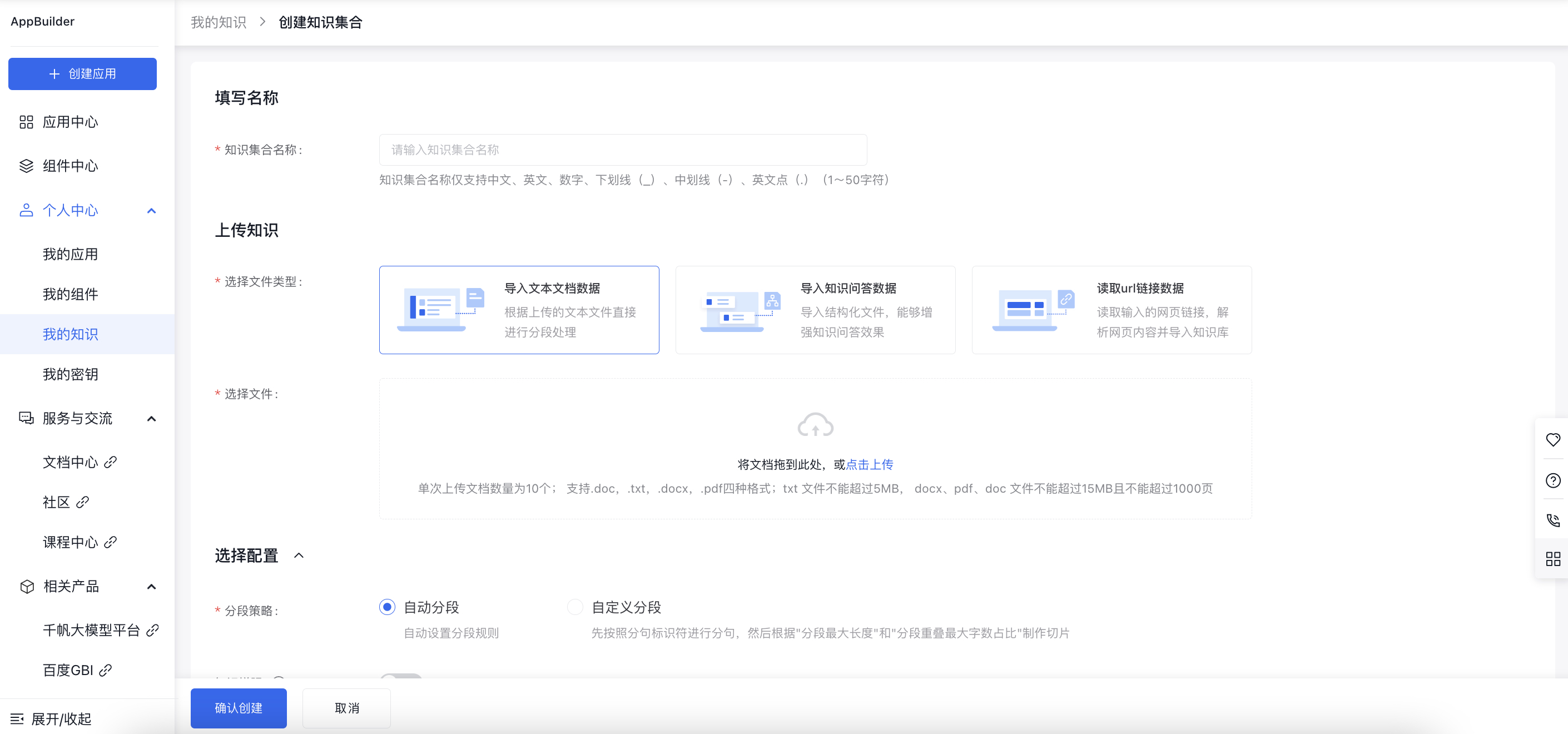Click the 读取url链接数据 illustration icon
This screenshot has height=734, width=1568.
click(1034, 310)
